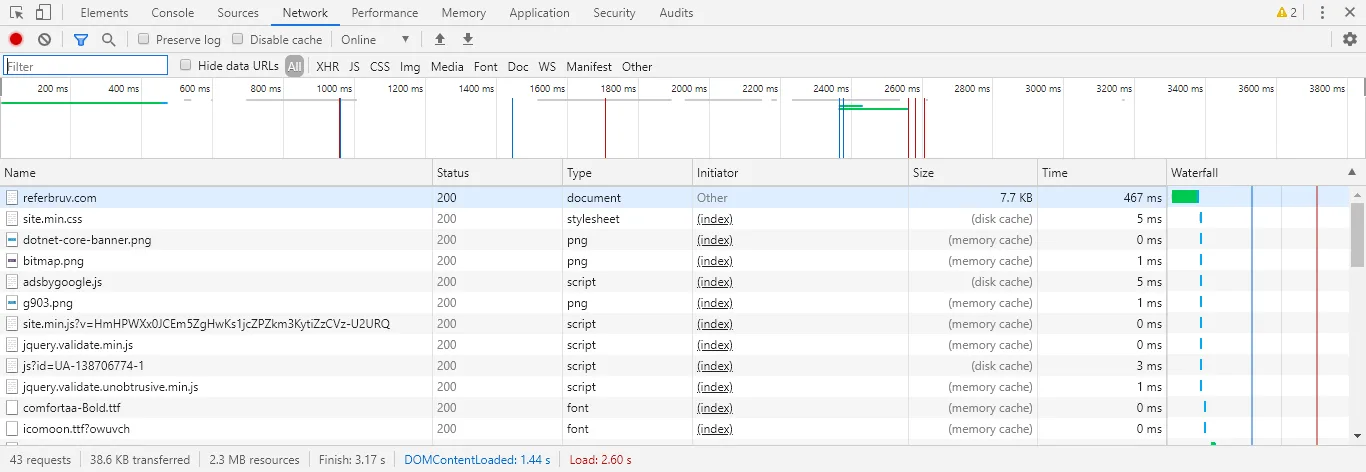Select the referbruv.com request row

(674, 198)
